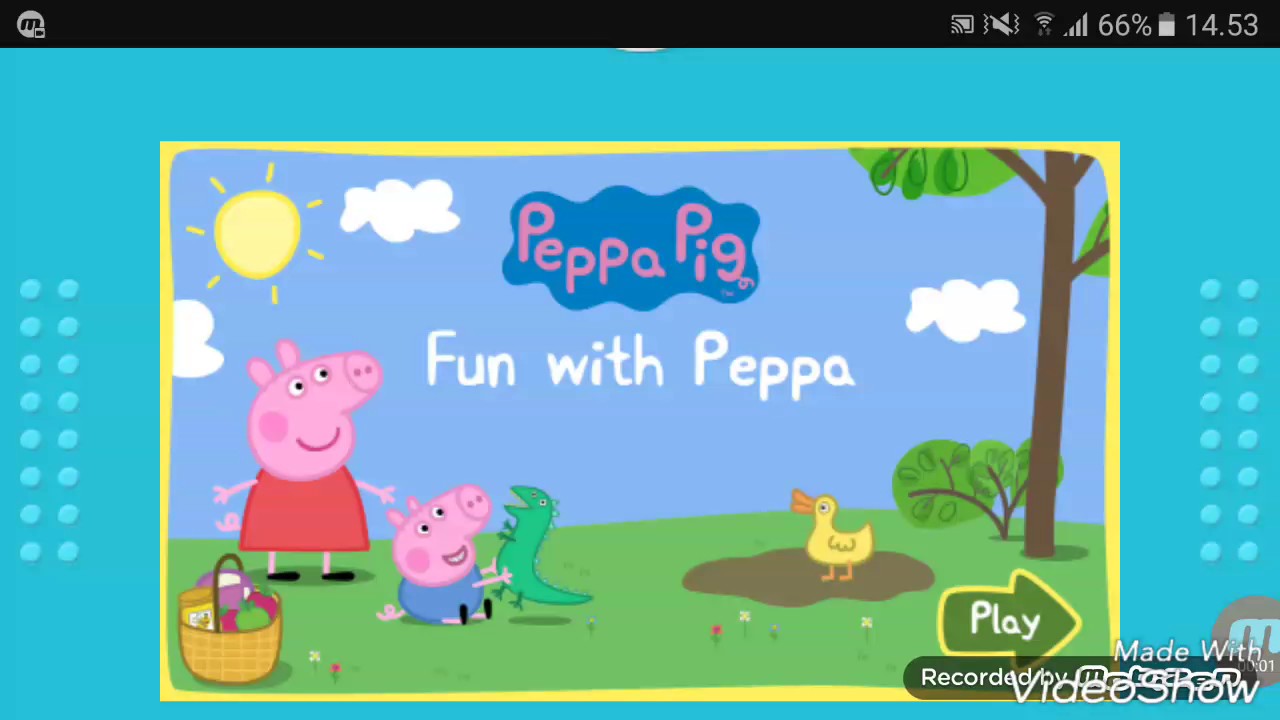Open the screen recorder icon in the status bar
This screenshot has width=1280, height=720.
point(31,25)
